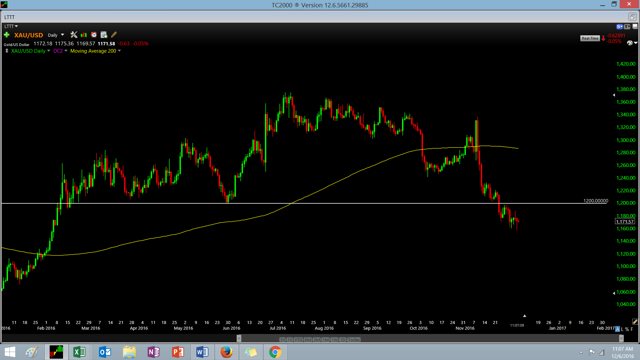Select the LTTT tab header
Screen dimensions: 640x360
pos(9,17)
